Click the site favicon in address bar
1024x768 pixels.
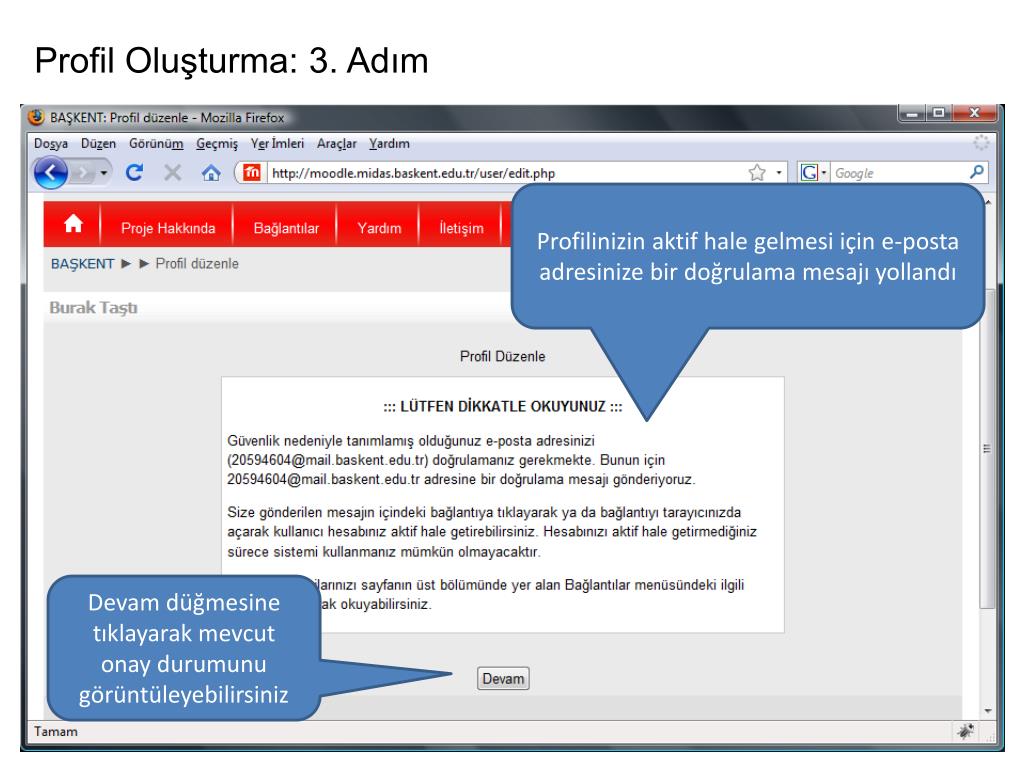[251, 172]
